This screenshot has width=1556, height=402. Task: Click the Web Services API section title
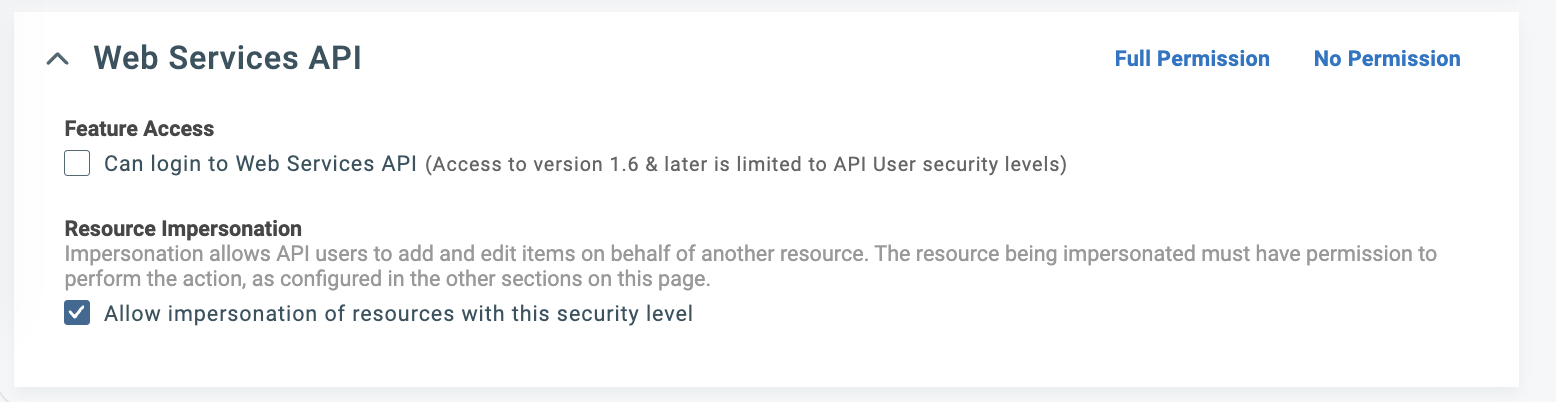click(x=227, y=59)
